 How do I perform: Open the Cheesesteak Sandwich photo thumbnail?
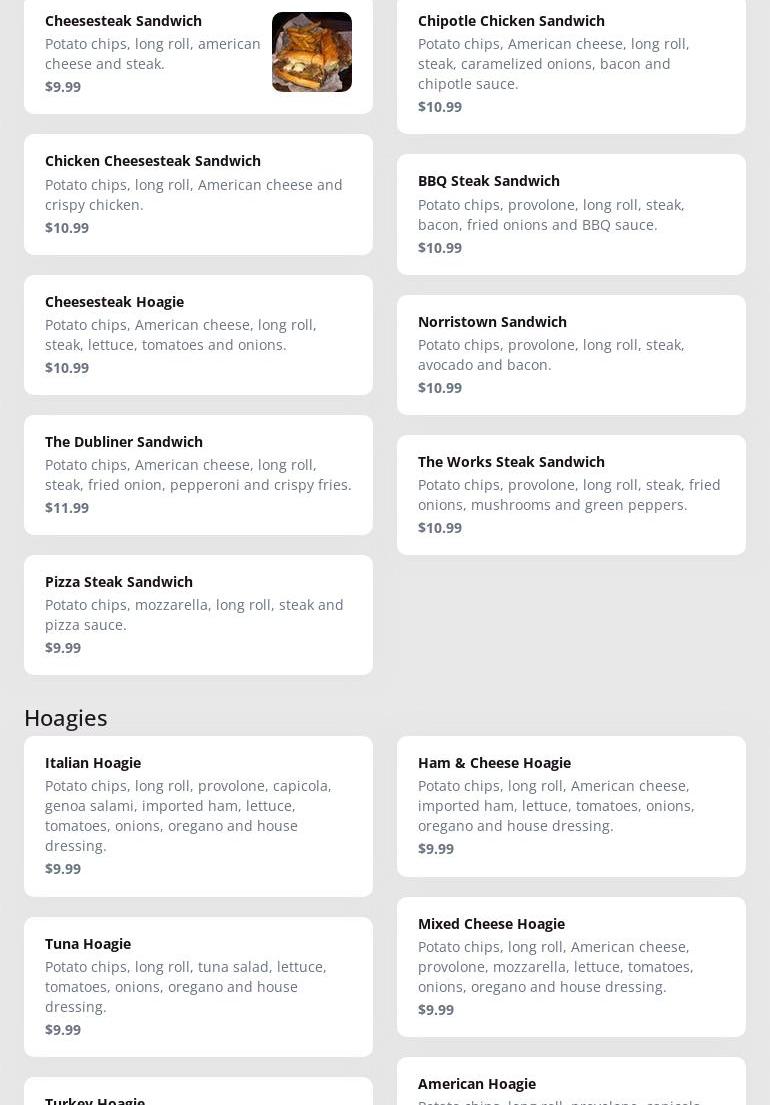pos(311,52)
